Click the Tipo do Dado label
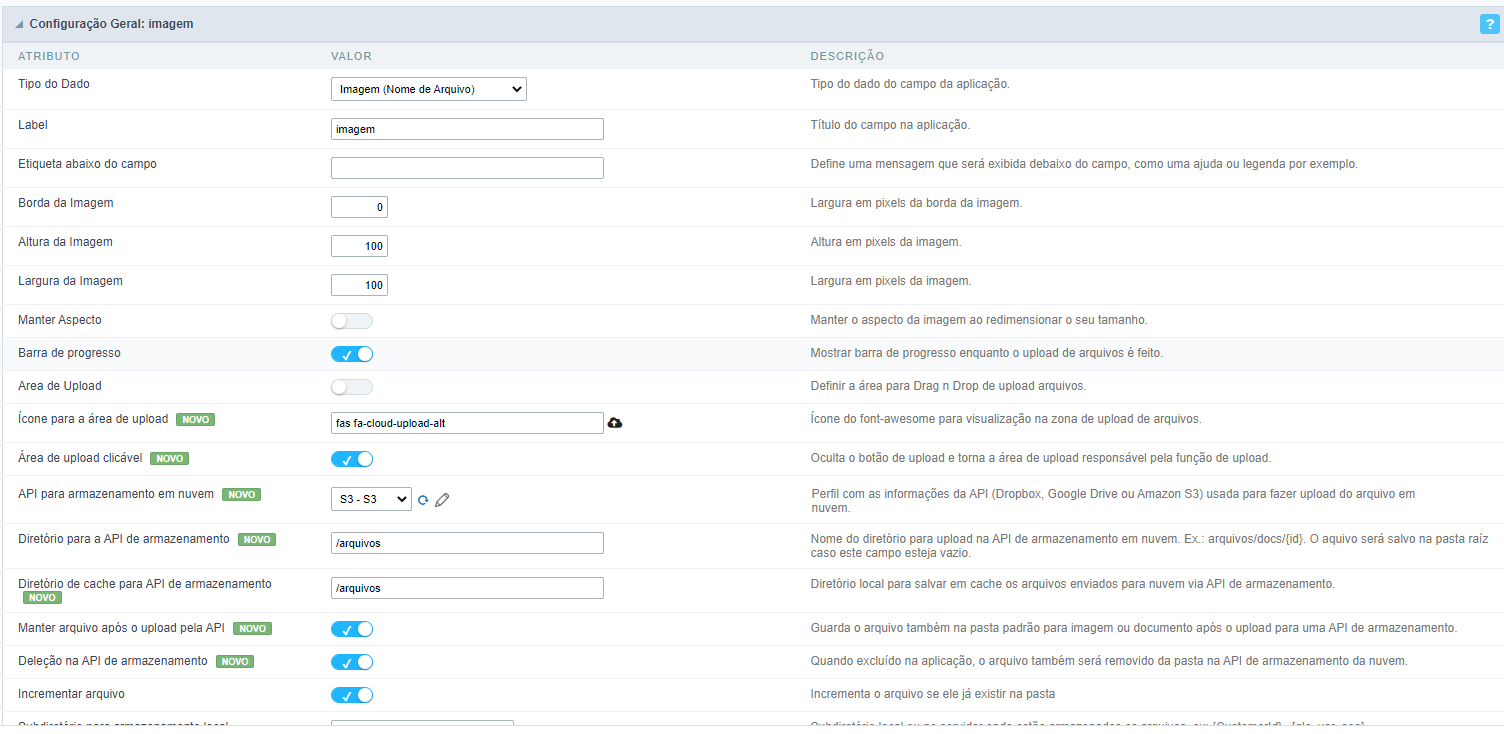The height and width of the screenshot is (734, 1504). (x=54, y=85)
